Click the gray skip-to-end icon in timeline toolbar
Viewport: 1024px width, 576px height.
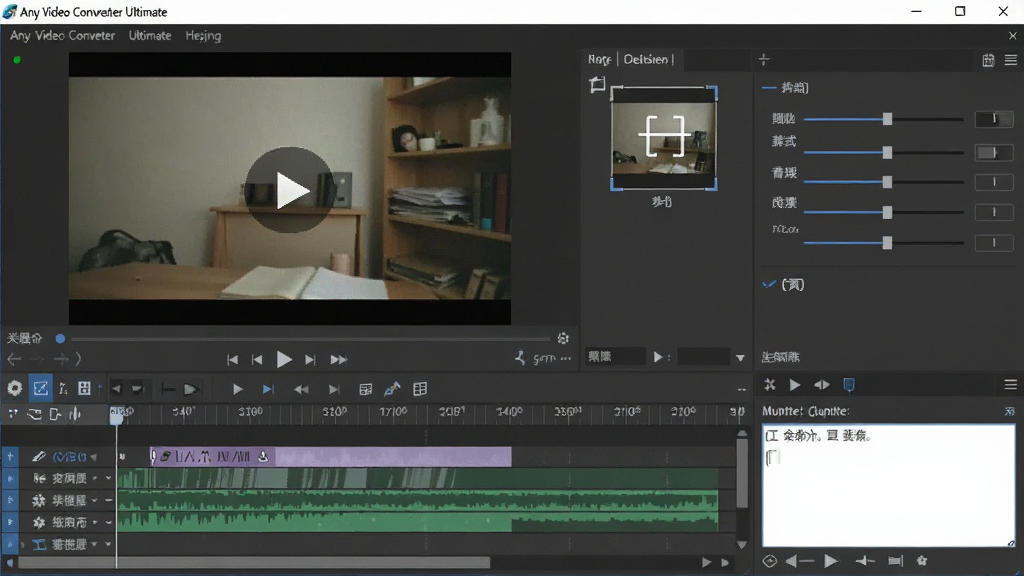pos(334,389)
